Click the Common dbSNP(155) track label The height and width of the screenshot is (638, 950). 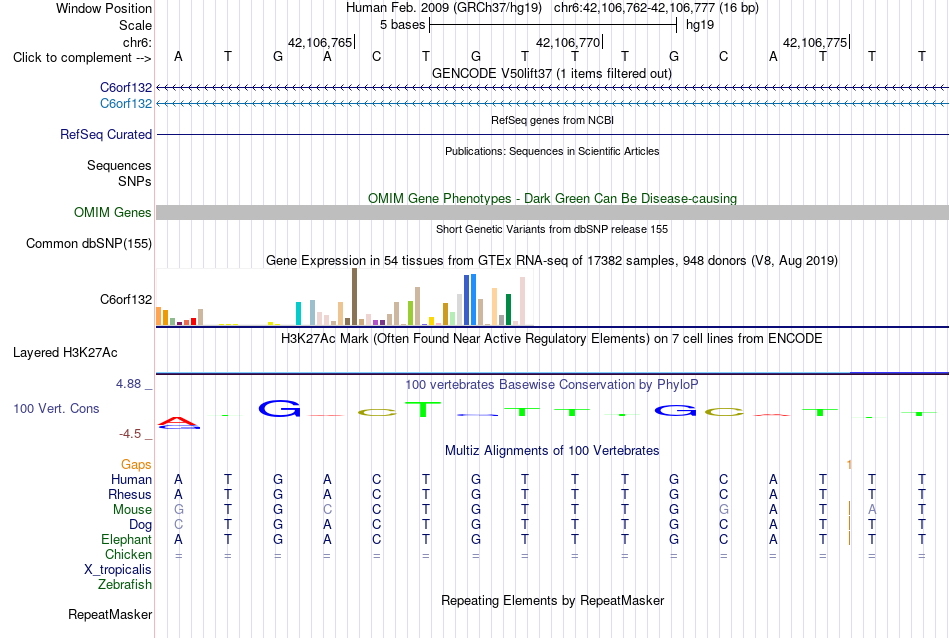tap(89, 244)
